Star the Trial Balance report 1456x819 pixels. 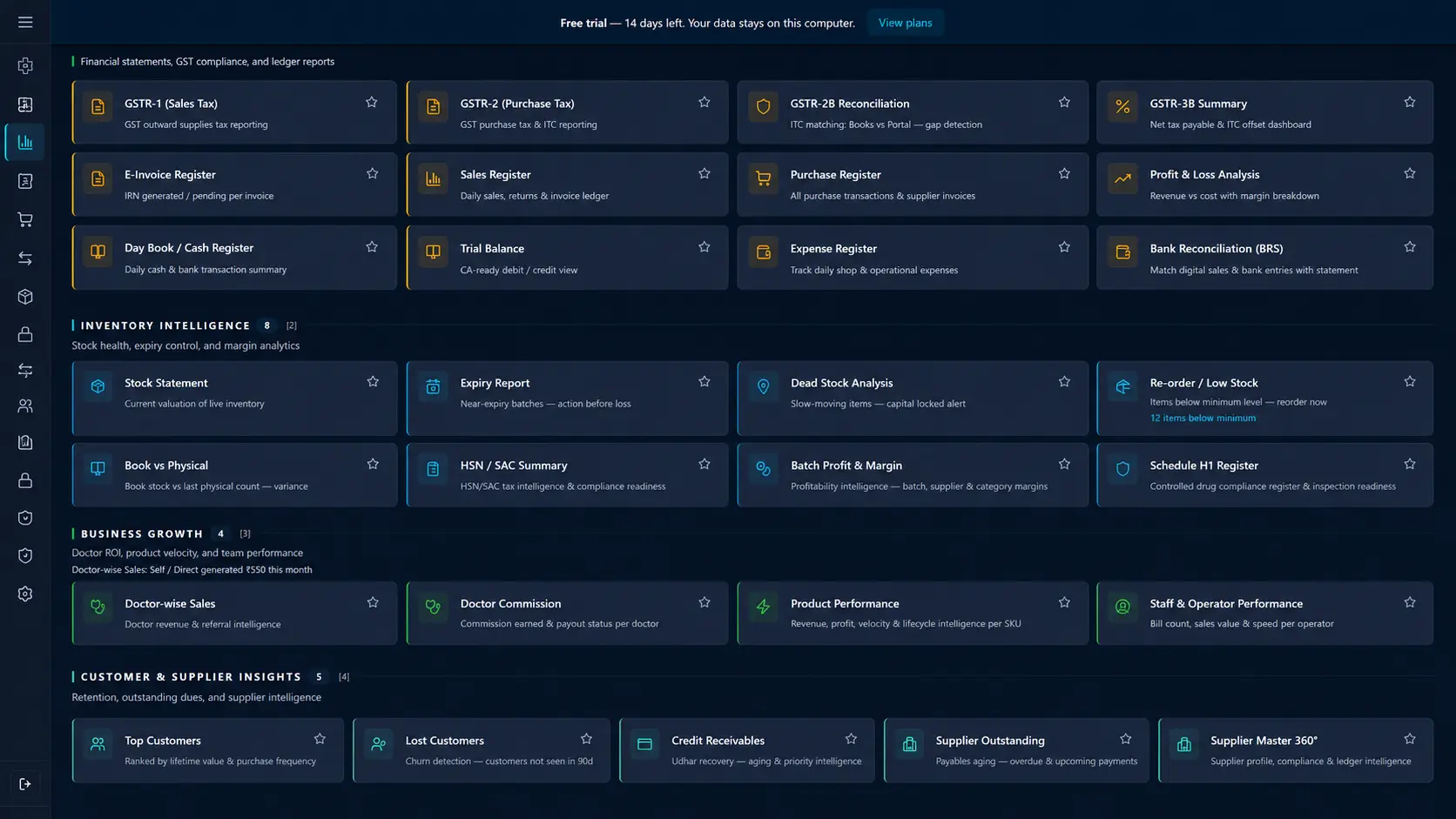point(704,247)
